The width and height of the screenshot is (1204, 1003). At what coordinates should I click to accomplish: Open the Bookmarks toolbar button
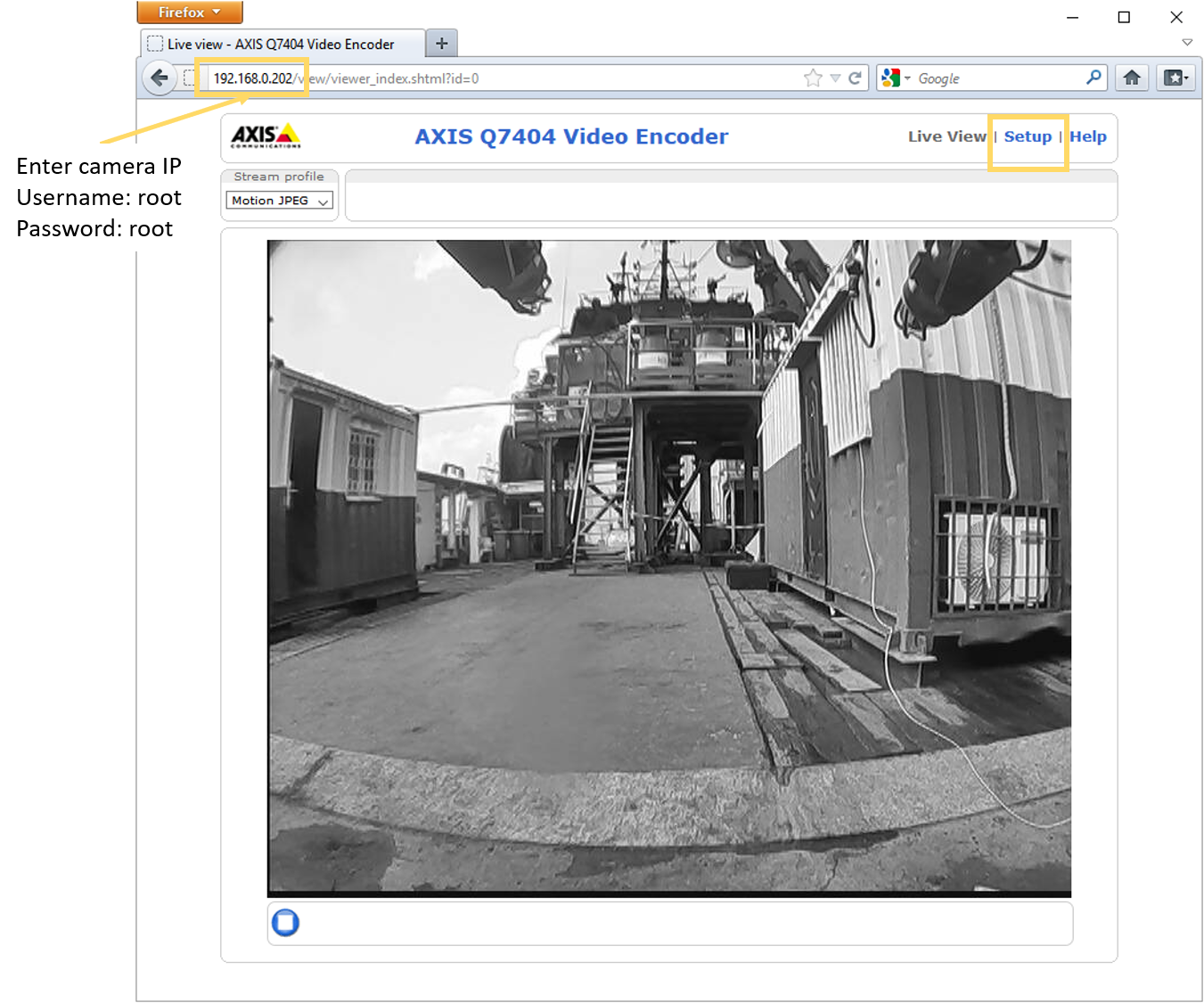tap(1175, 78)
